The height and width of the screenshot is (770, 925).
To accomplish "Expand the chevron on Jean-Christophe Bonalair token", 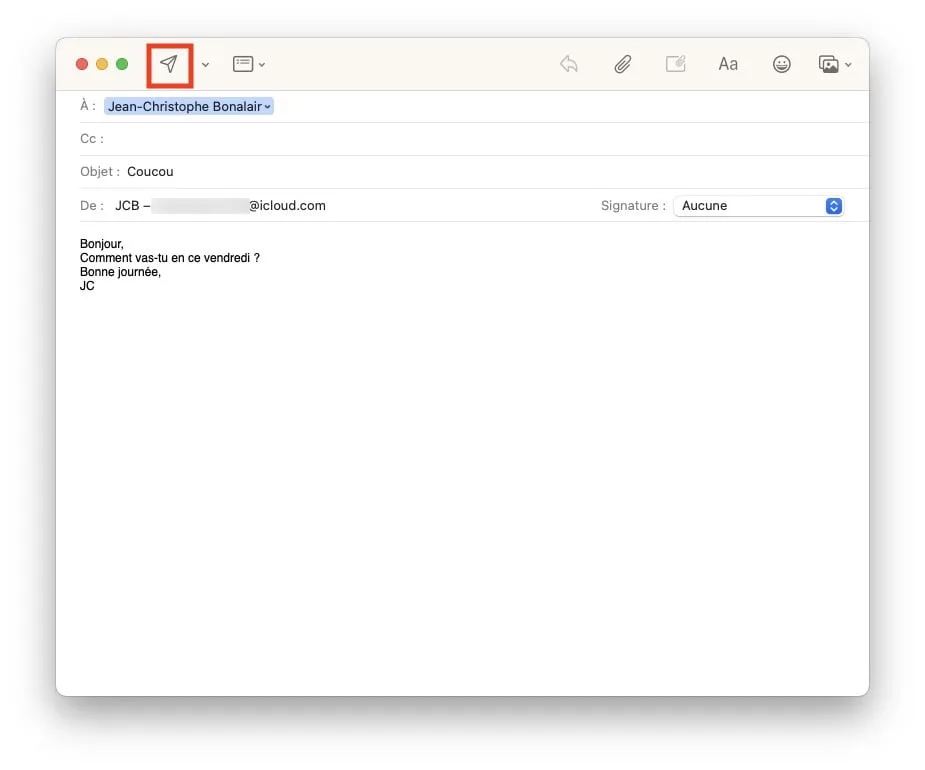I will [266, 106].
